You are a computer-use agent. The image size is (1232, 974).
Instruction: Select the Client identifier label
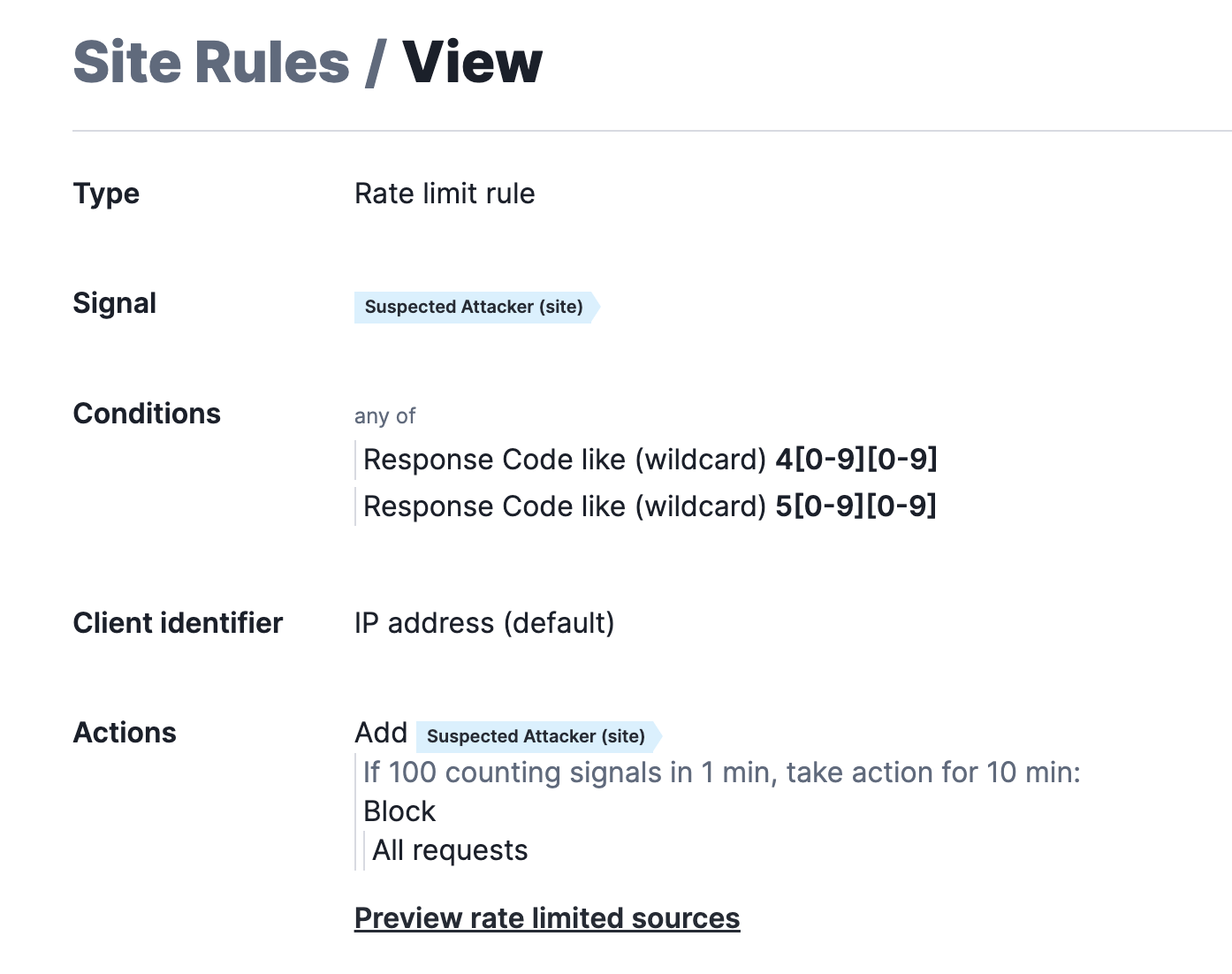pos(178,622)
